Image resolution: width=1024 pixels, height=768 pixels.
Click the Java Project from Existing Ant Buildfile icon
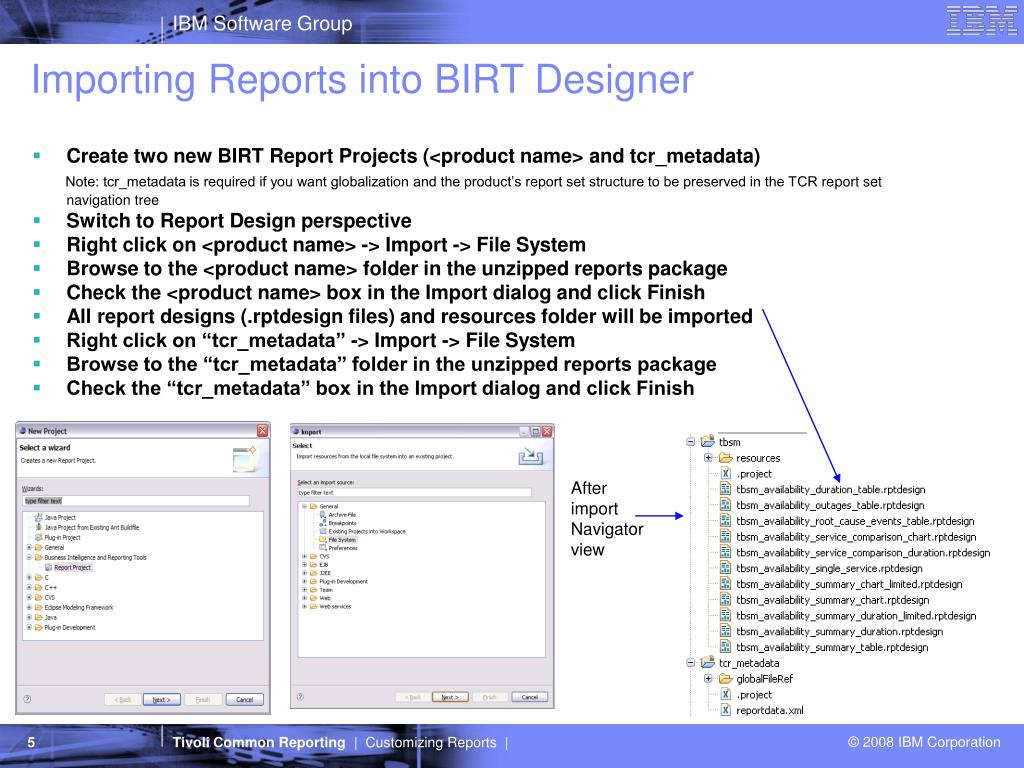click(x=39, y=527)
